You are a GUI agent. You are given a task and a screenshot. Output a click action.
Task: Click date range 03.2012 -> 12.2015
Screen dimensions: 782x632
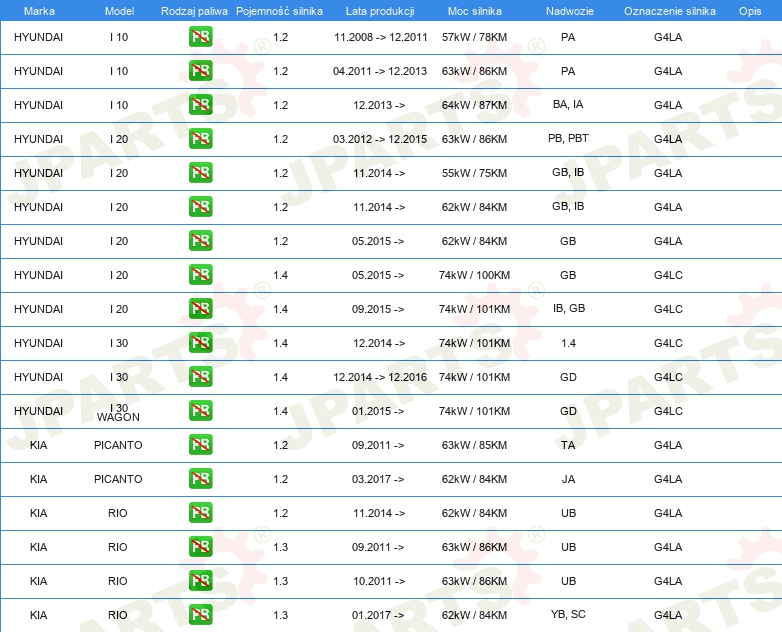[x=380, y=139]
